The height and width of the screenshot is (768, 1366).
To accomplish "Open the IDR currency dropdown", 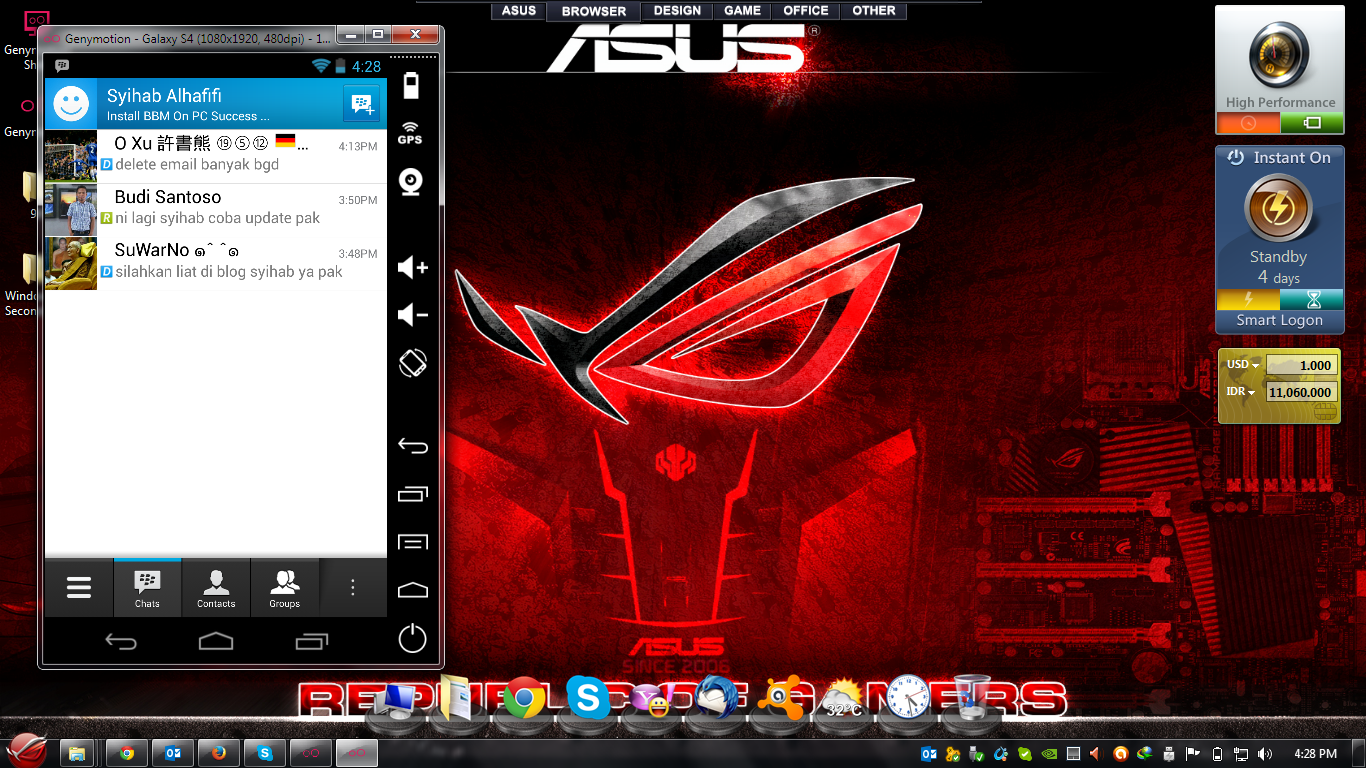I will 1241,392.
